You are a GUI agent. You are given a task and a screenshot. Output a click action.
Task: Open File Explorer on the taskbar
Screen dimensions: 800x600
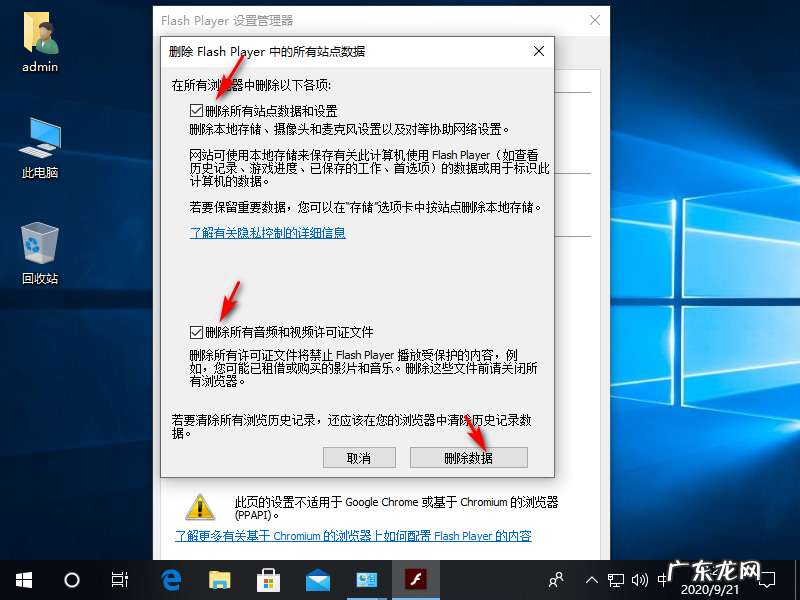pos(219,579)
